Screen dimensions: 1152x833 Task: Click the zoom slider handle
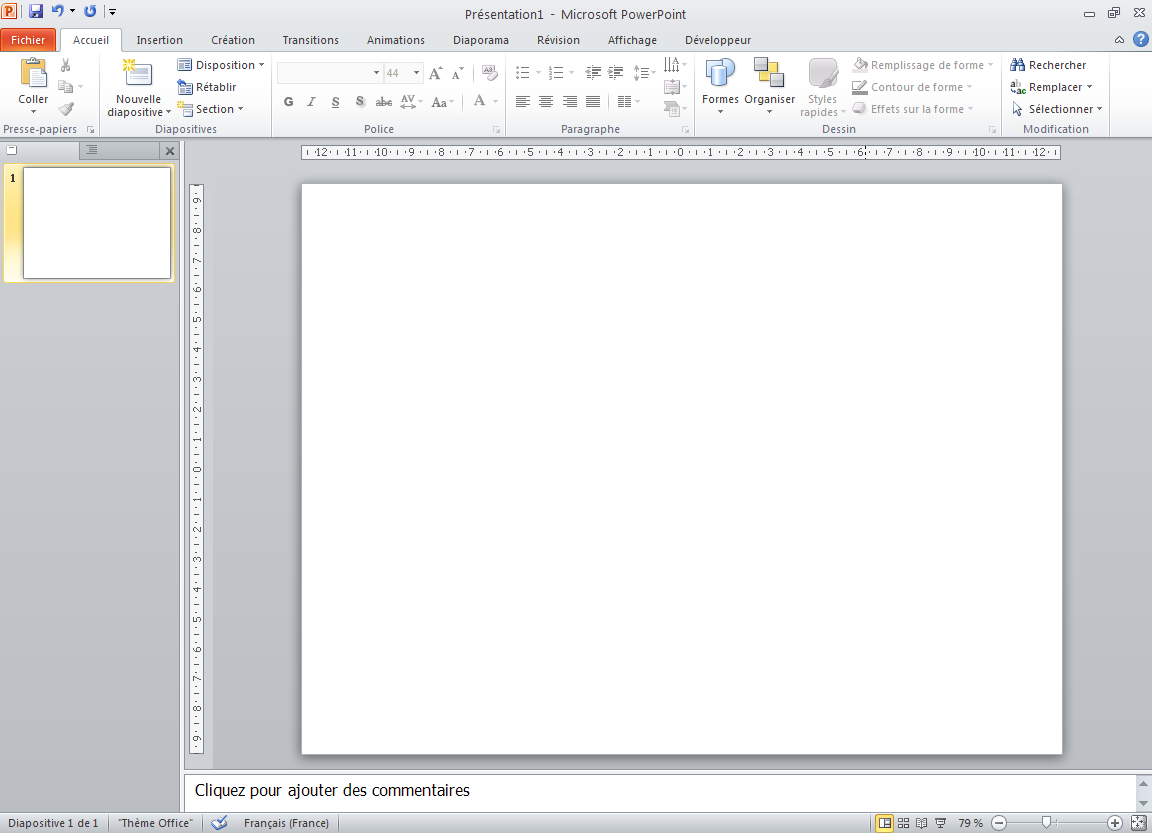point(1046,822)
